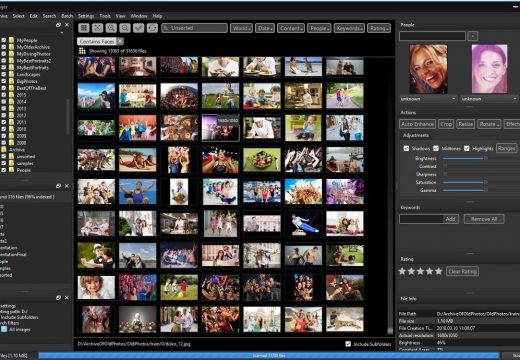The image size is (520, 360).
Task: Click the samples folder icon
Action: tap(11, 163)
